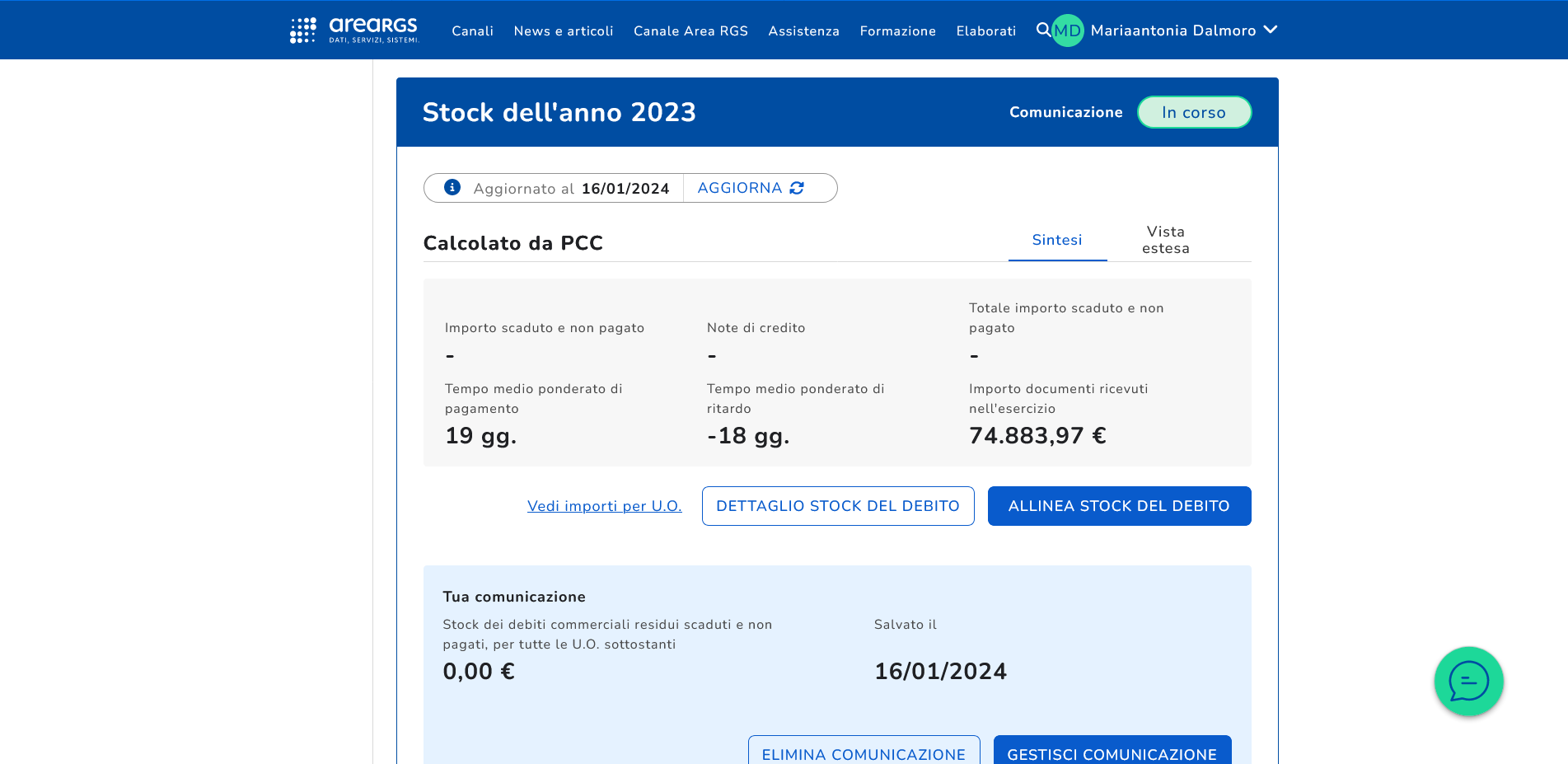Click the refresh arrows icon
Viewport: 1568px width, 764px height.
coord(797,188)
